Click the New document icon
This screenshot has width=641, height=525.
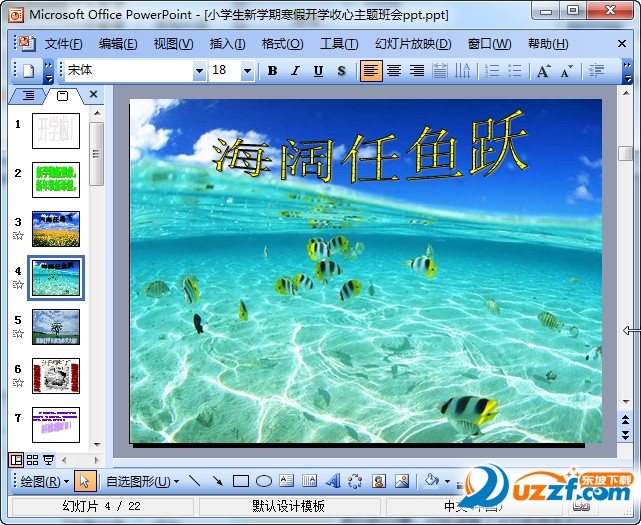tap(29, 71)
